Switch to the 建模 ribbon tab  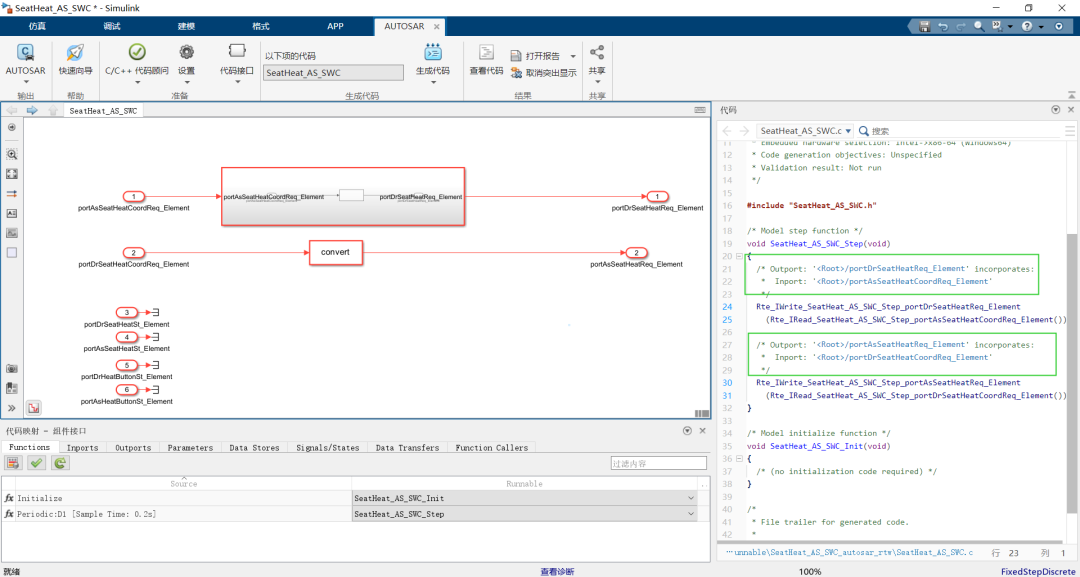186,26
